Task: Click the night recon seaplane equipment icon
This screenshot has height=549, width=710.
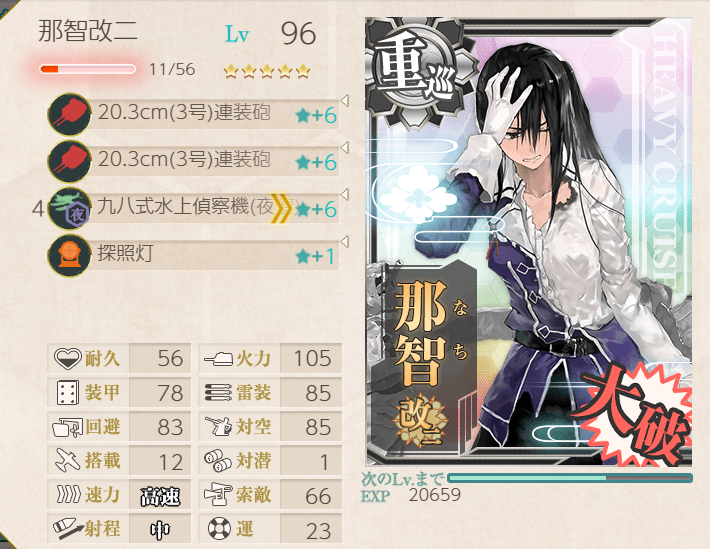Action: pyautogui.click(x=70, y=209)
